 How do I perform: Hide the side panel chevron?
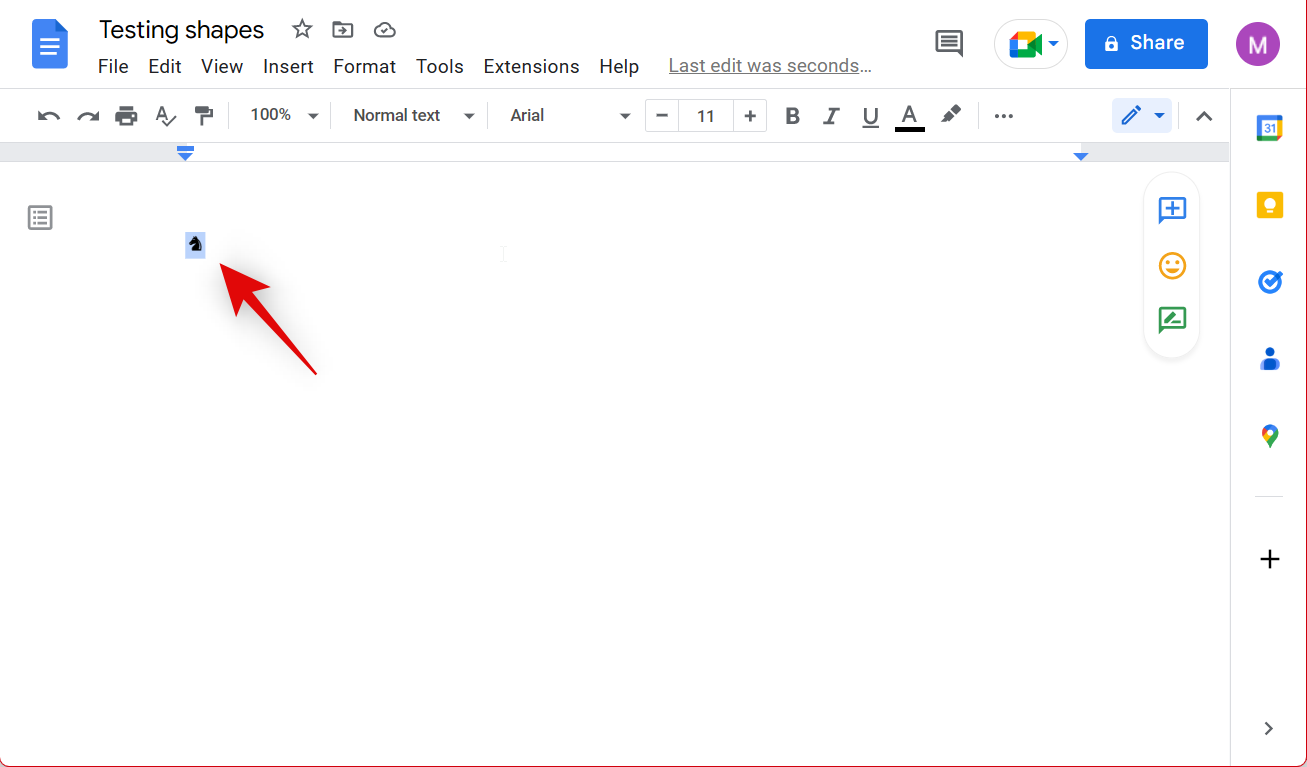(x=1268, y=729)
